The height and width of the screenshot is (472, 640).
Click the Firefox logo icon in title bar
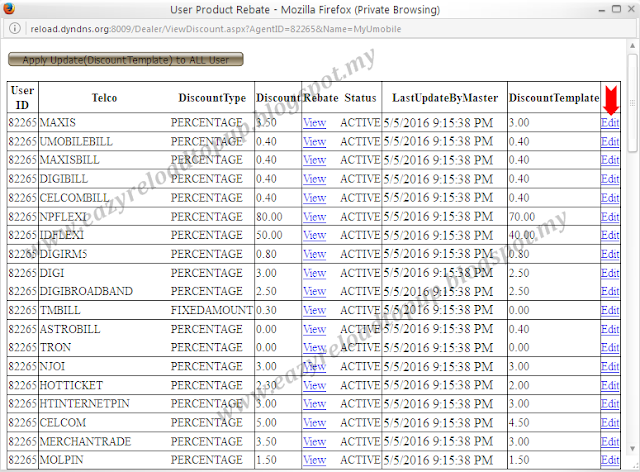click(x=9, y=8)
